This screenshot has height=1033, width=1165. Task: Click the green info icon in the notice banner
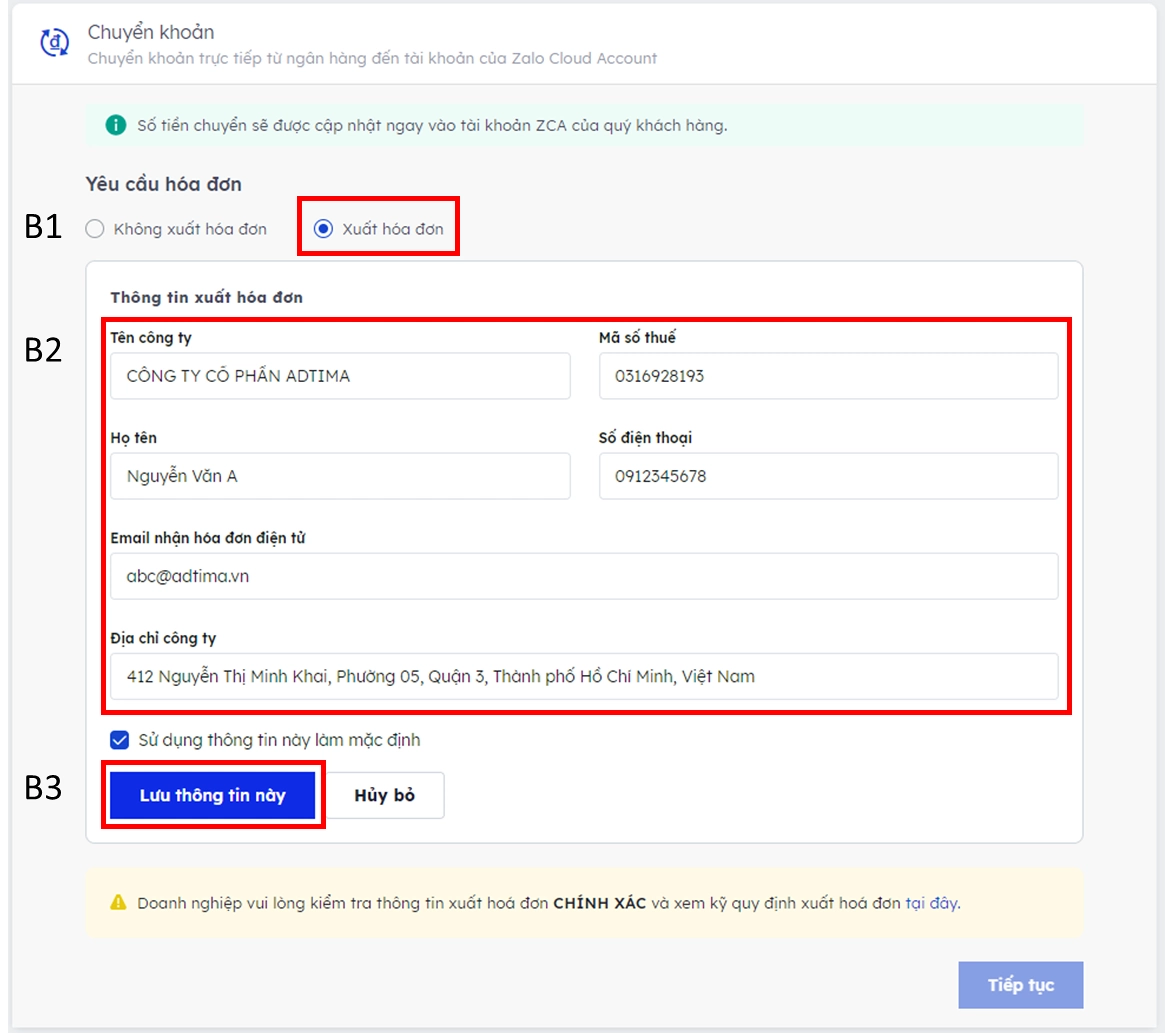click(x=116, y=126)
